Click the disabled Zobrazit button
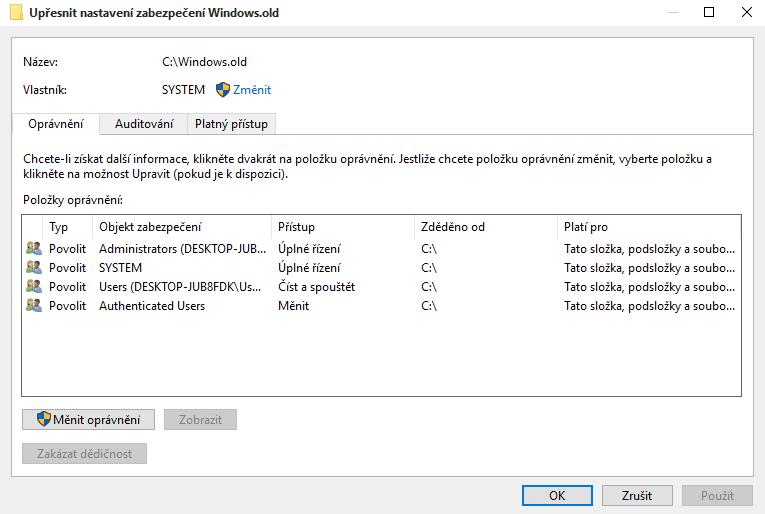Viewport: 765px width, 514px height. tap(201, 419)
